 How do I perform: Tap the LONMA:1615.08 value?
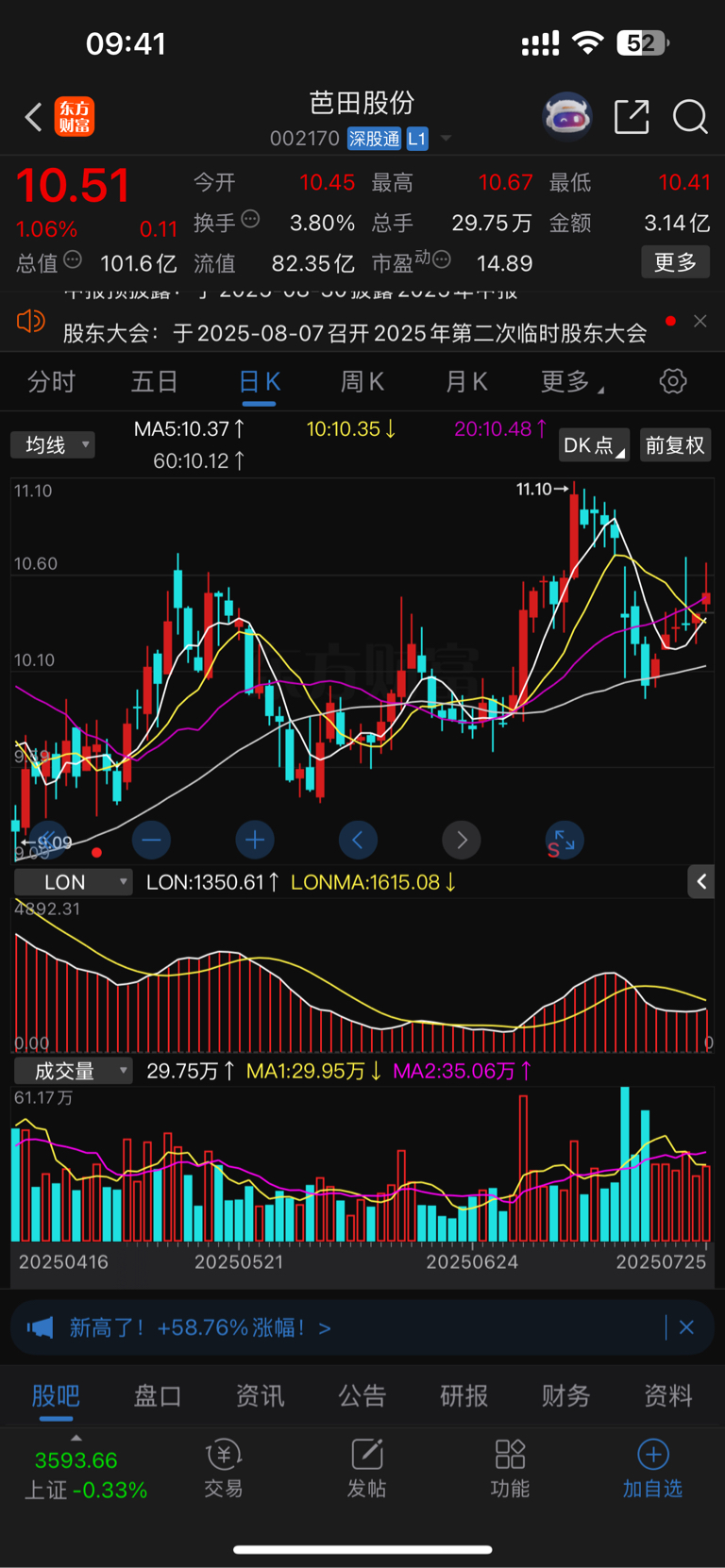click(374, 882)
